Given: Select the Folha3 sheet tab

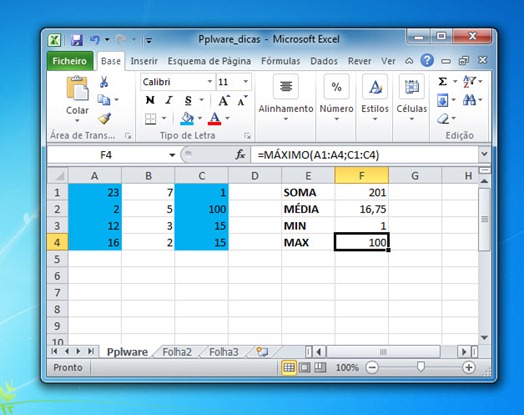Looking at the screenshot, I should pyautogui.click(x=224, y=352).
